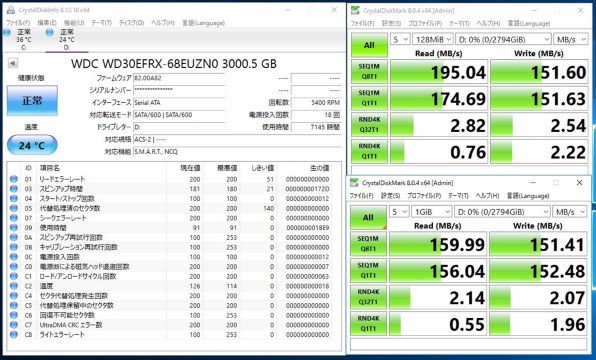596x360 pixels.
Task: Click status circle for 04 スタート/ストップ回数
Action: pyautogui.click(x=14, y=198)
